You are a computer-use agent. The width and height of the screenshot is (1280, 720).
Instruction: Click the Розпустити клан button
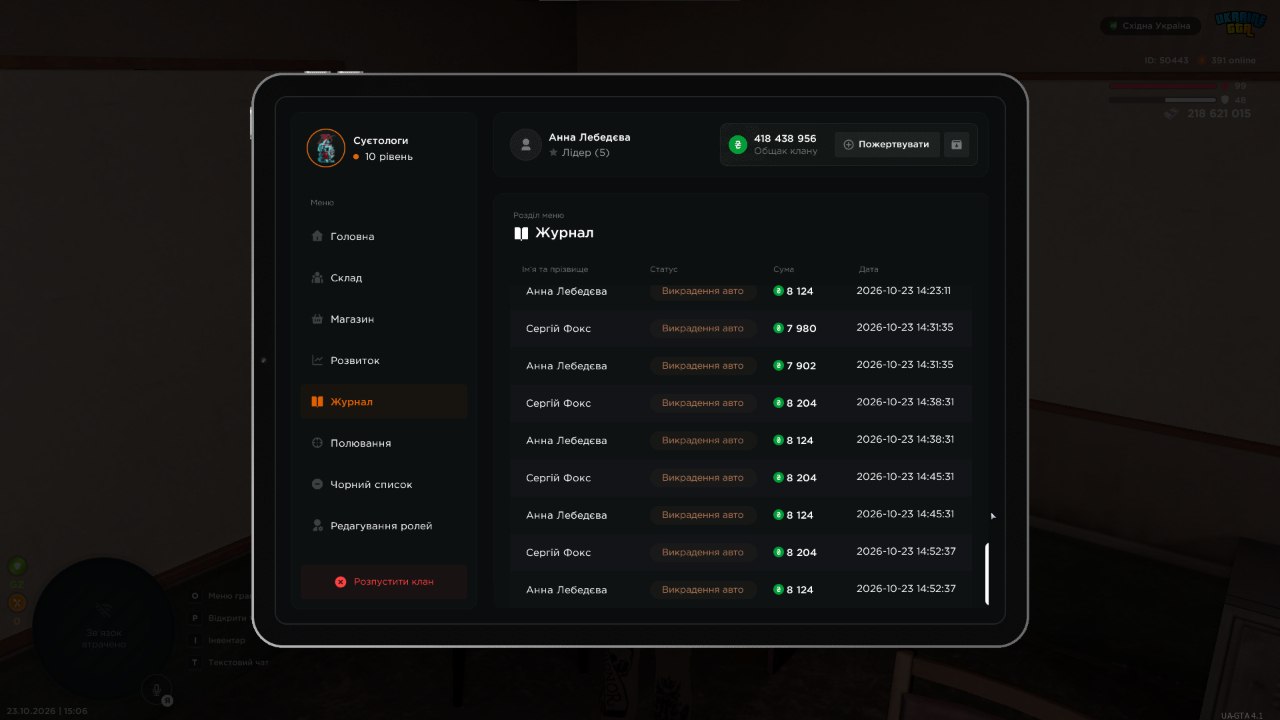383,581
